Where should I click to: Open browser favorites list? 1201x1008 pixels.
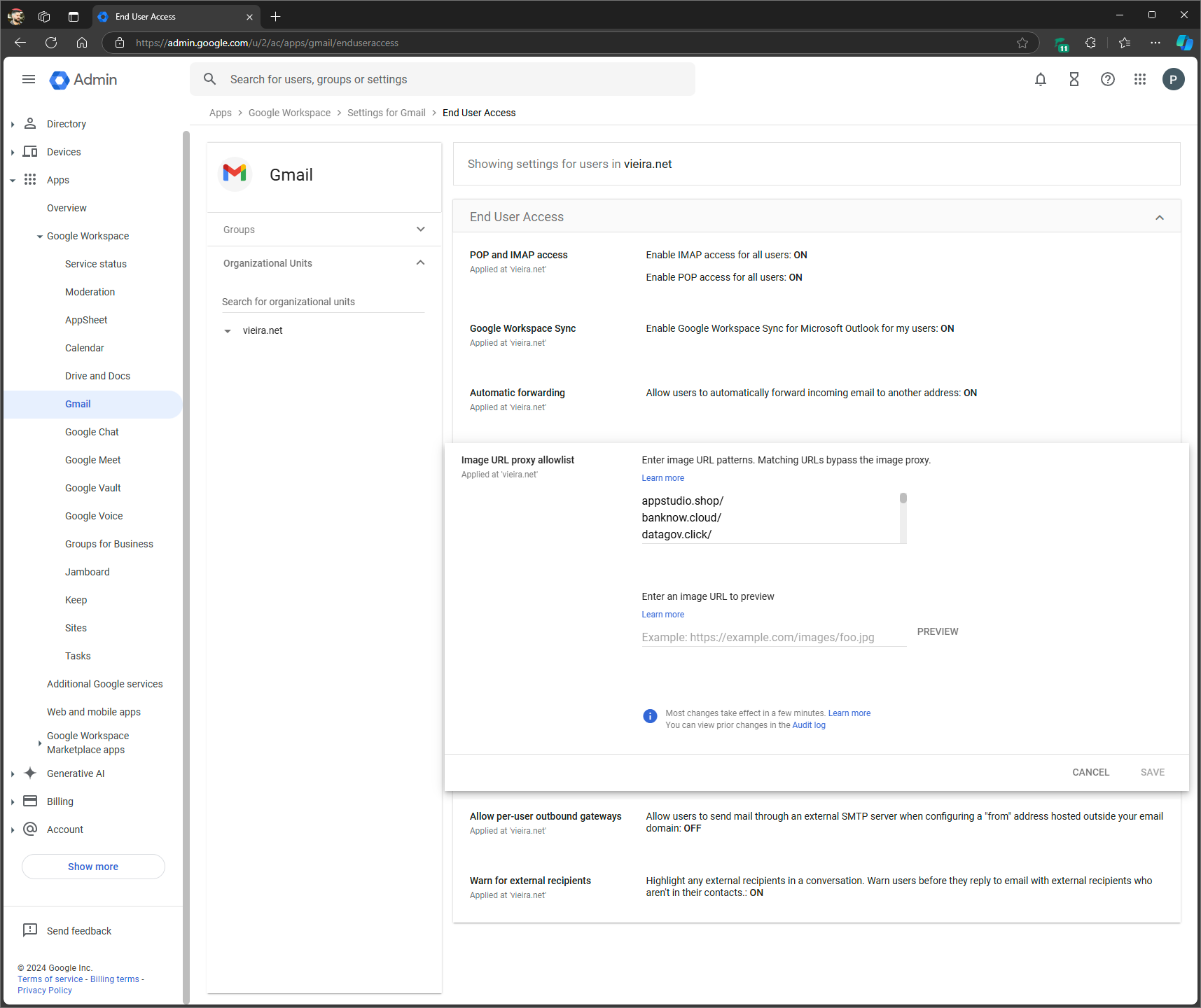click(x=1125, y=43)
